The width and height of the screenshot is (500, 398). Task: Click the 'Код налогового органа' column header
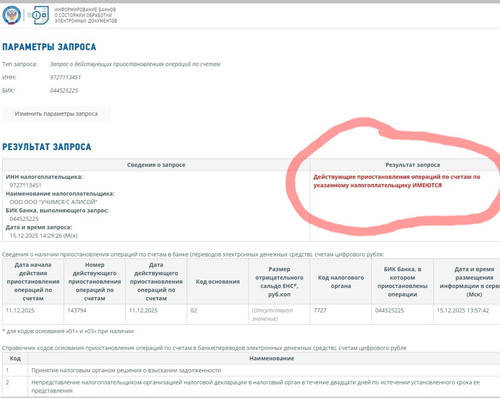click(341, 282)
